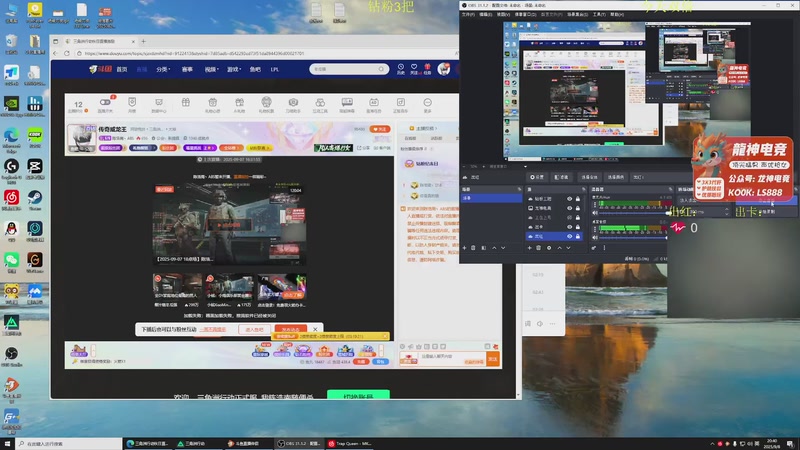Go back in the browser
Screen dimensions: 800x450
pos(56,53)
